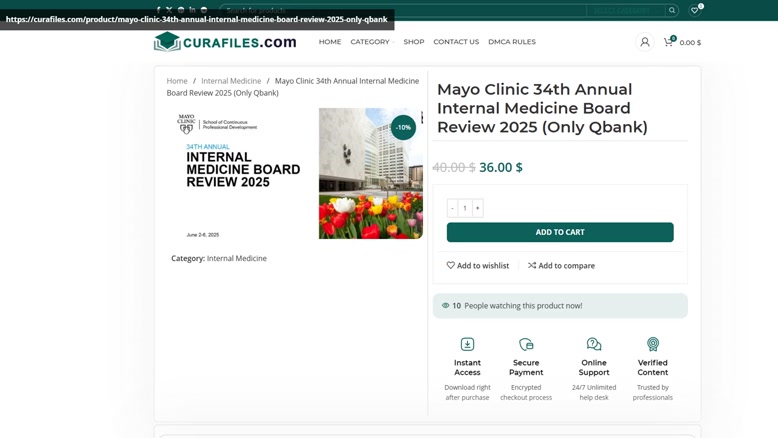778x438 pixels.
Task: Click the eye icon beside watchers count
Action: pos(446,306)
